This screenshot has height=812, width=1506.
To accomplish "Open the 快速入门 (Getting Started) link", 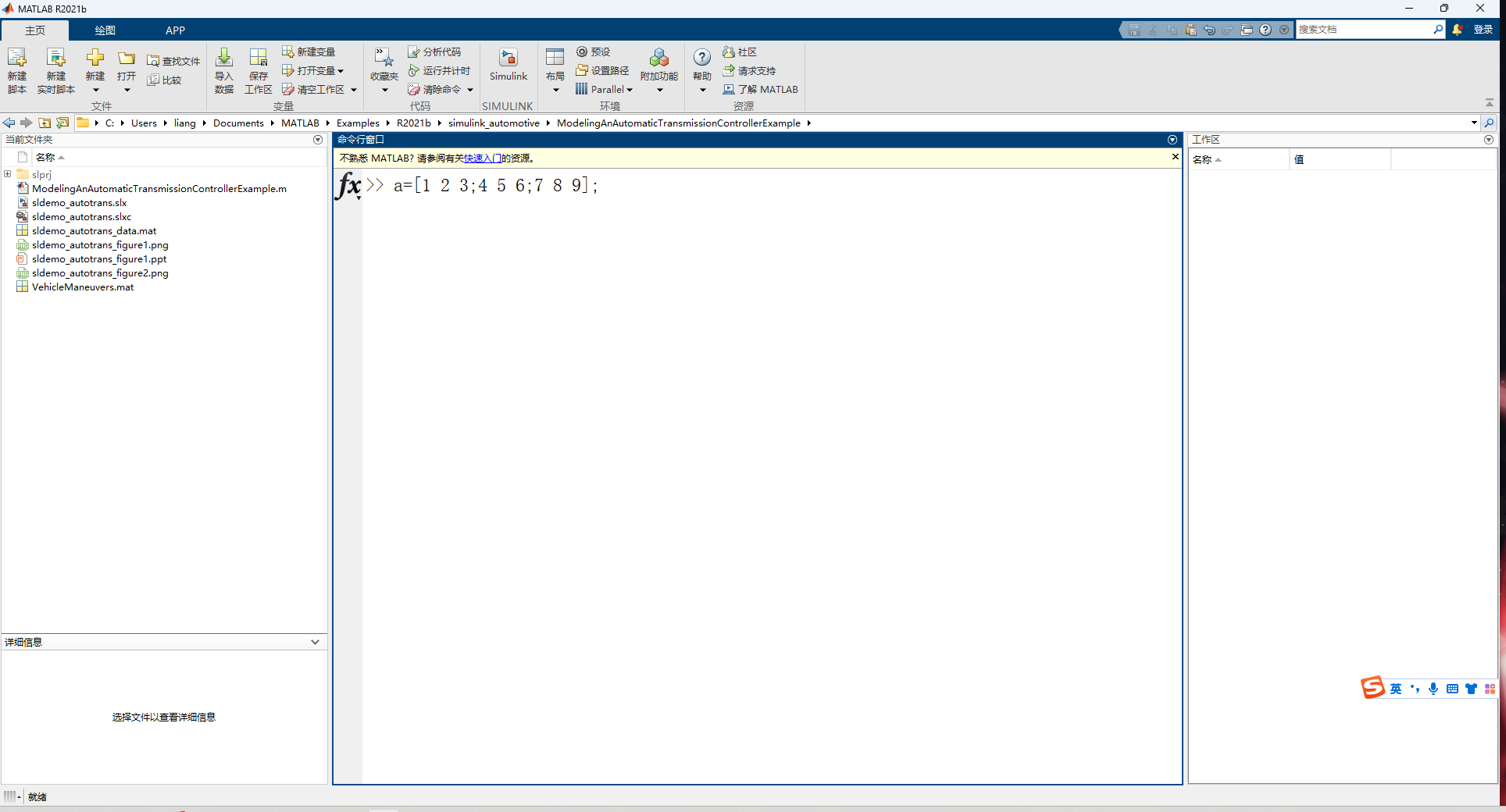I will pyautogui.click(x=483, y=158).
